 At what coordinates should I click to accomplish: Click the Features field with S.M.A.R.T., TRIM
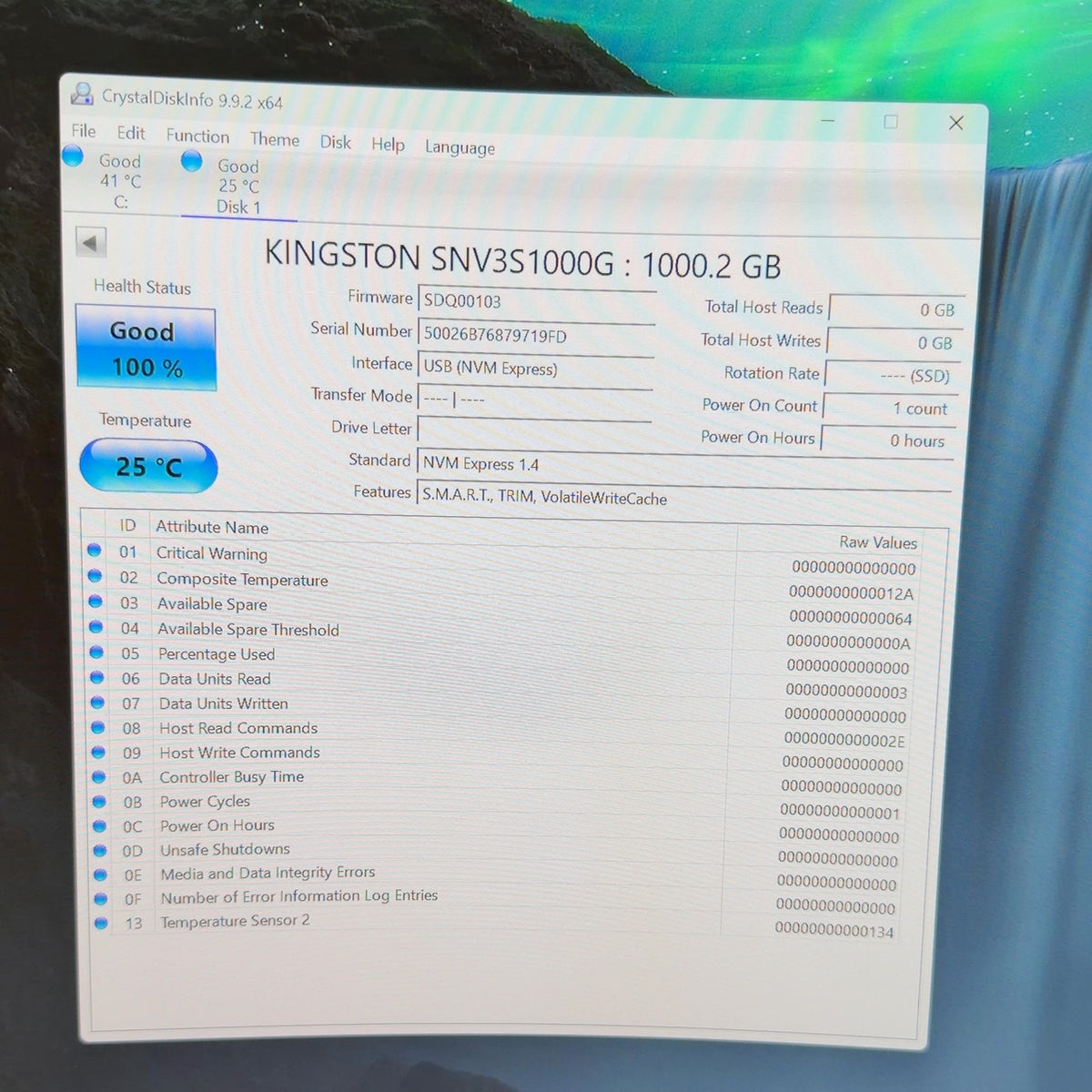(x=683, y=498)
